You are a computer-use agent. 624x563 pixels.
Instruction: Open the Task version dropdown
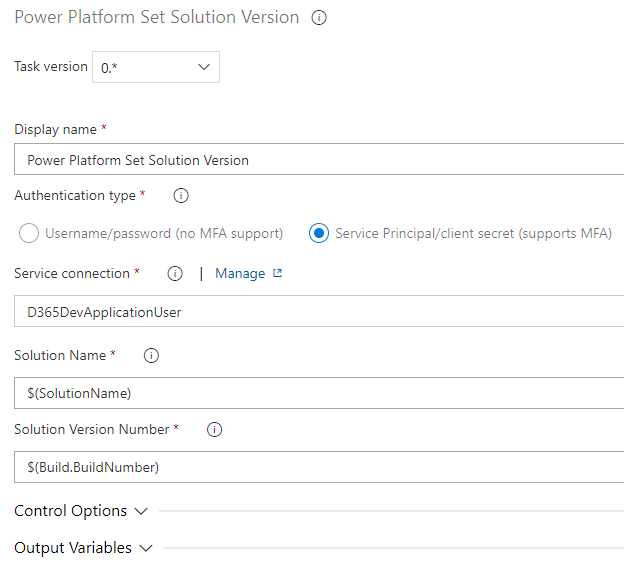pyautogui.click(x=156, y=67)
